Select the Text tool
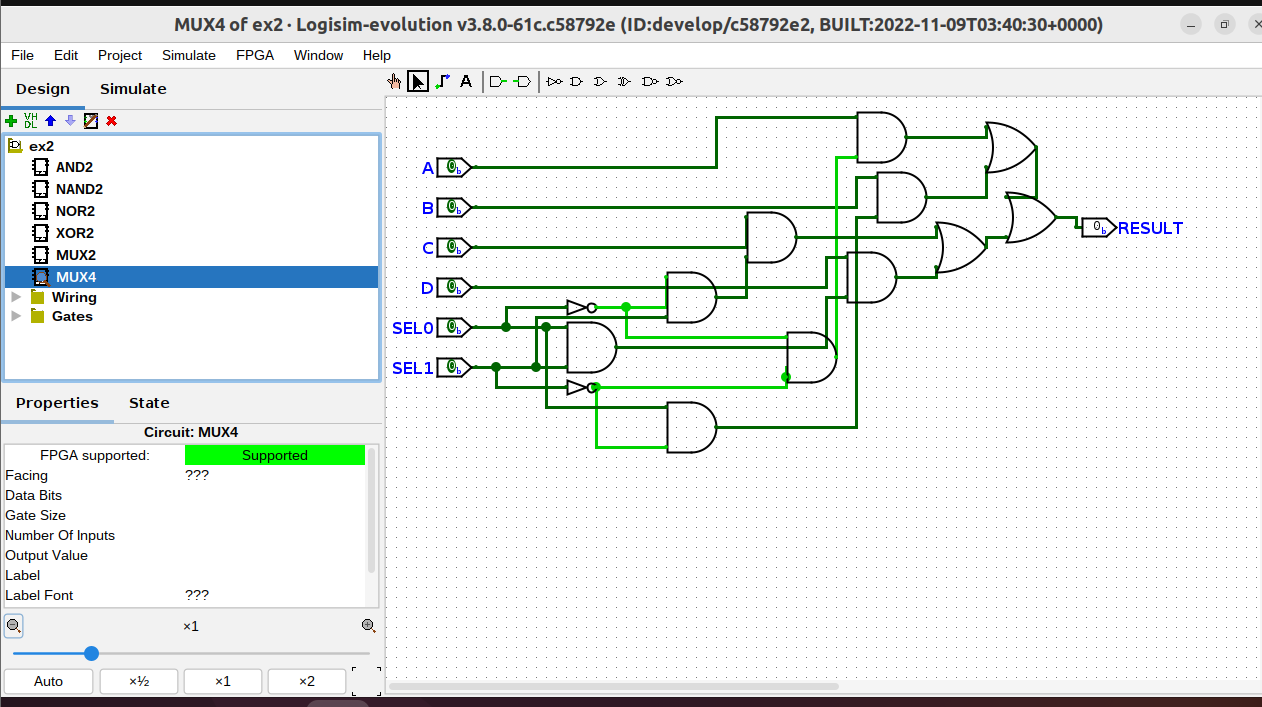This screenshot has width=1262, height=707. [466, 81]
